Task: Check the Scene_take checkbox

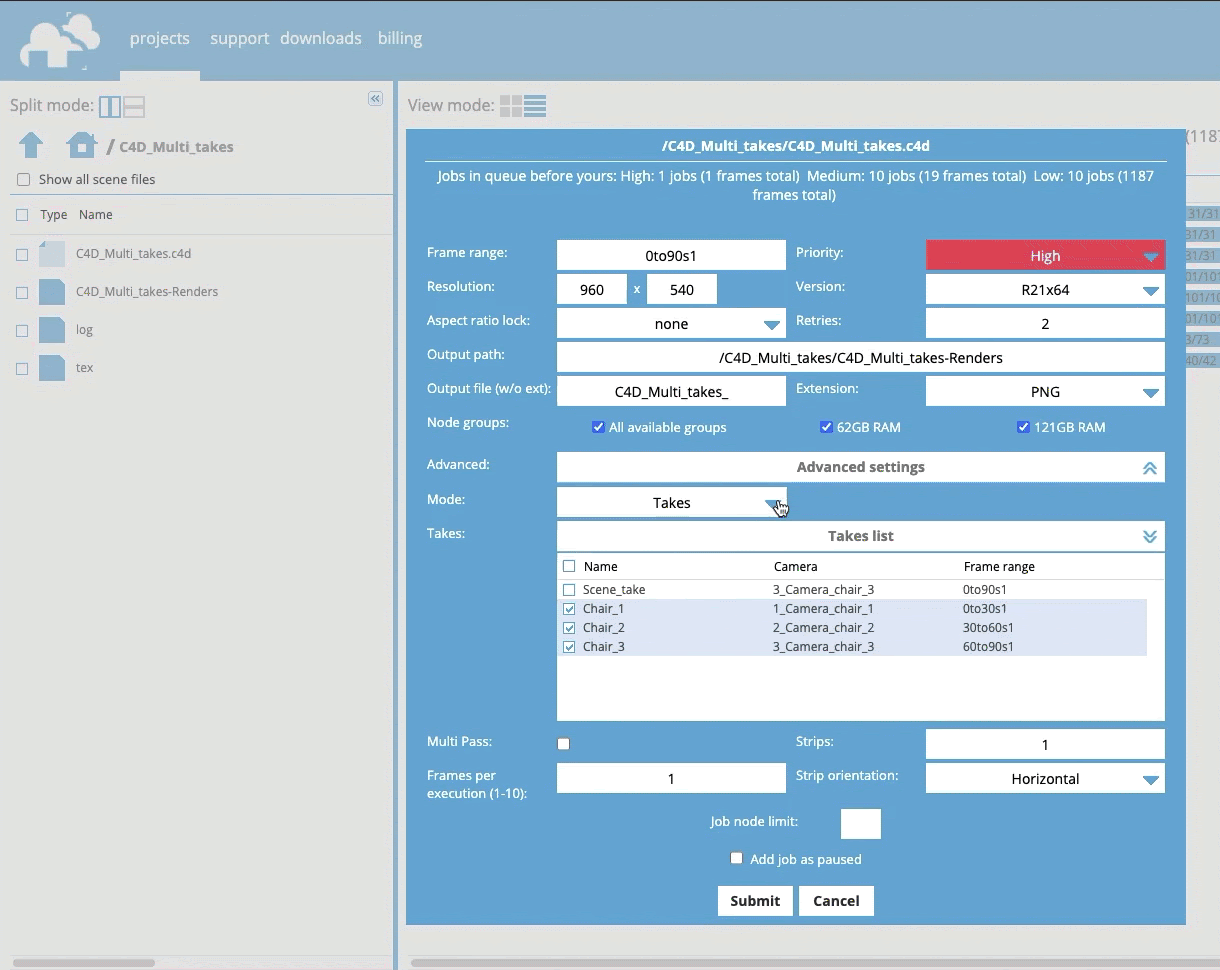Action: point(569,590)
